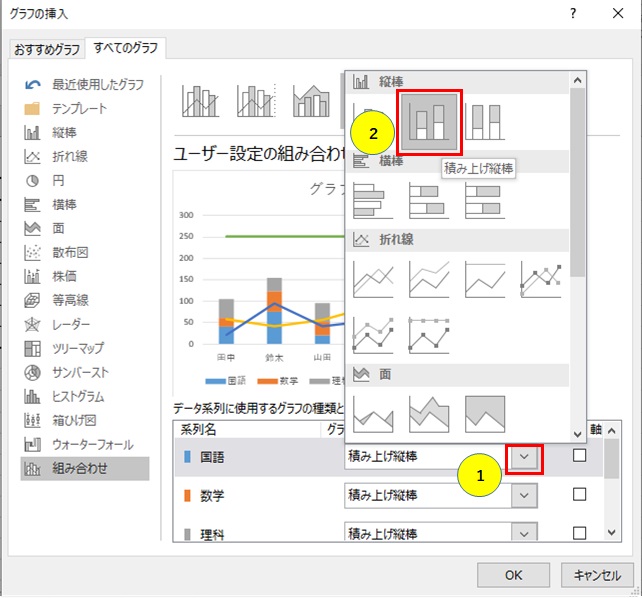Open dialog help question mark
The image size is (642, 598).
(573, 14)
